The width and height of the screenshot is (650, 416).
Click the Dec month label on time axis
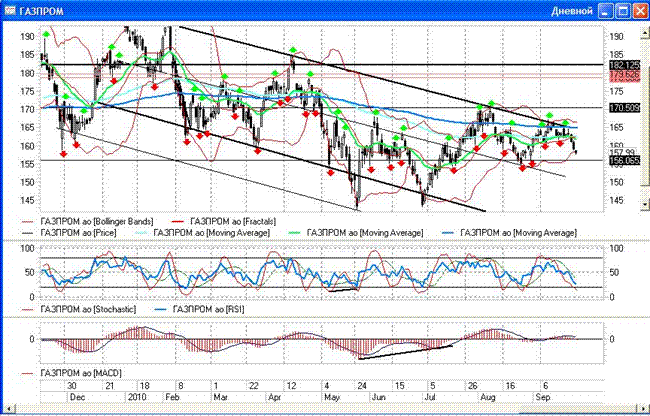[x=78, y=397]
